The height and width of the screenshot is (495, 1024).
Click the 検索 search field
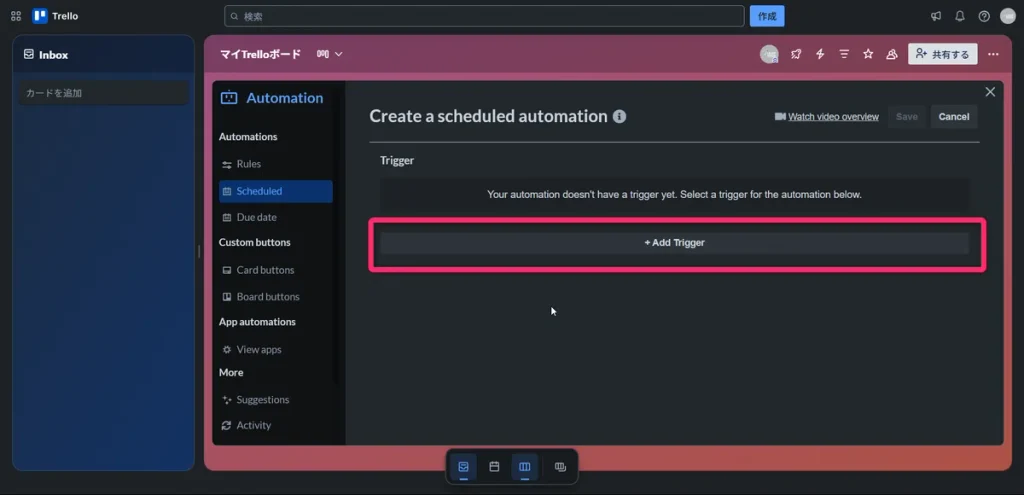point(484,16)
